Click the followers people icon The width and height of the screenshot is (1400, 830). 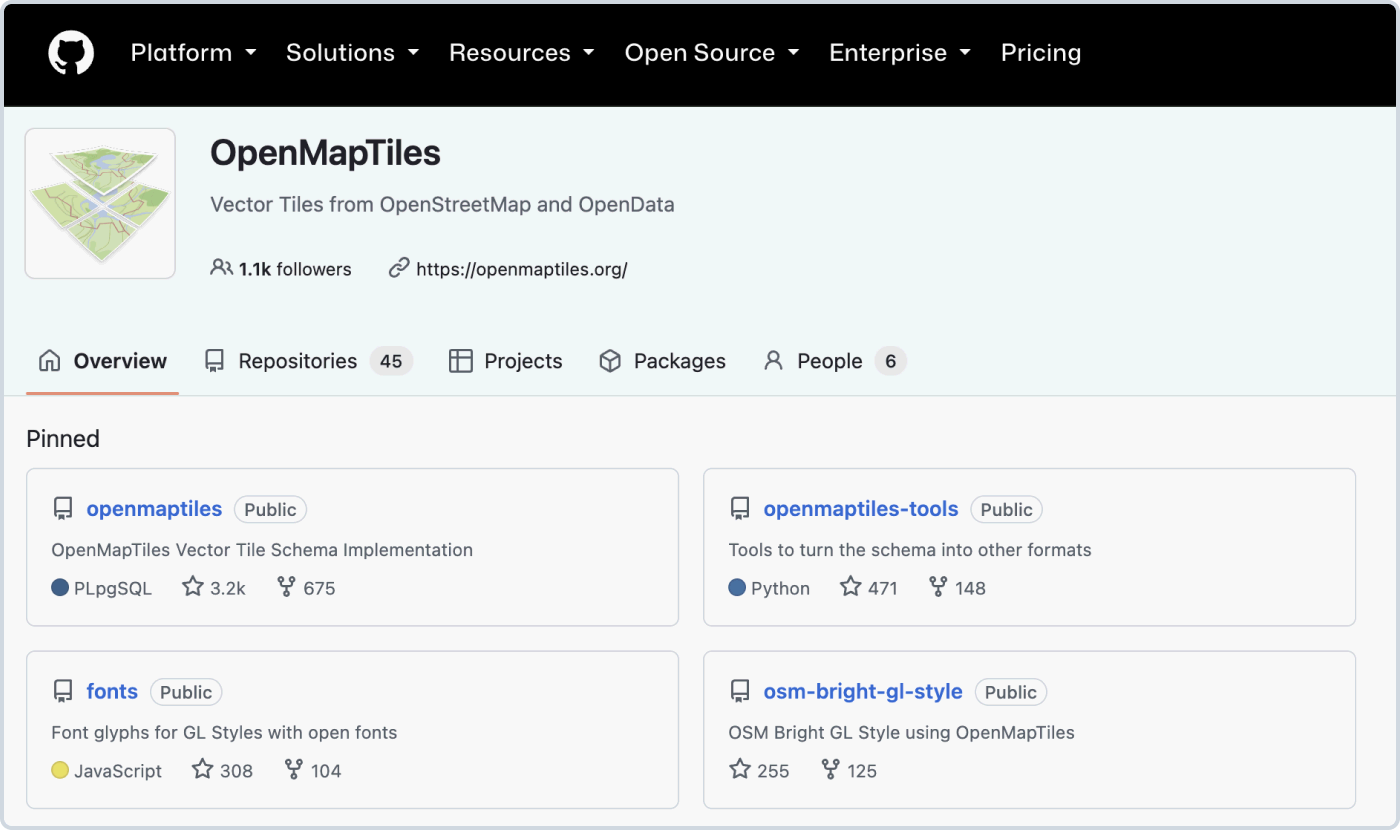coord(221,268)
